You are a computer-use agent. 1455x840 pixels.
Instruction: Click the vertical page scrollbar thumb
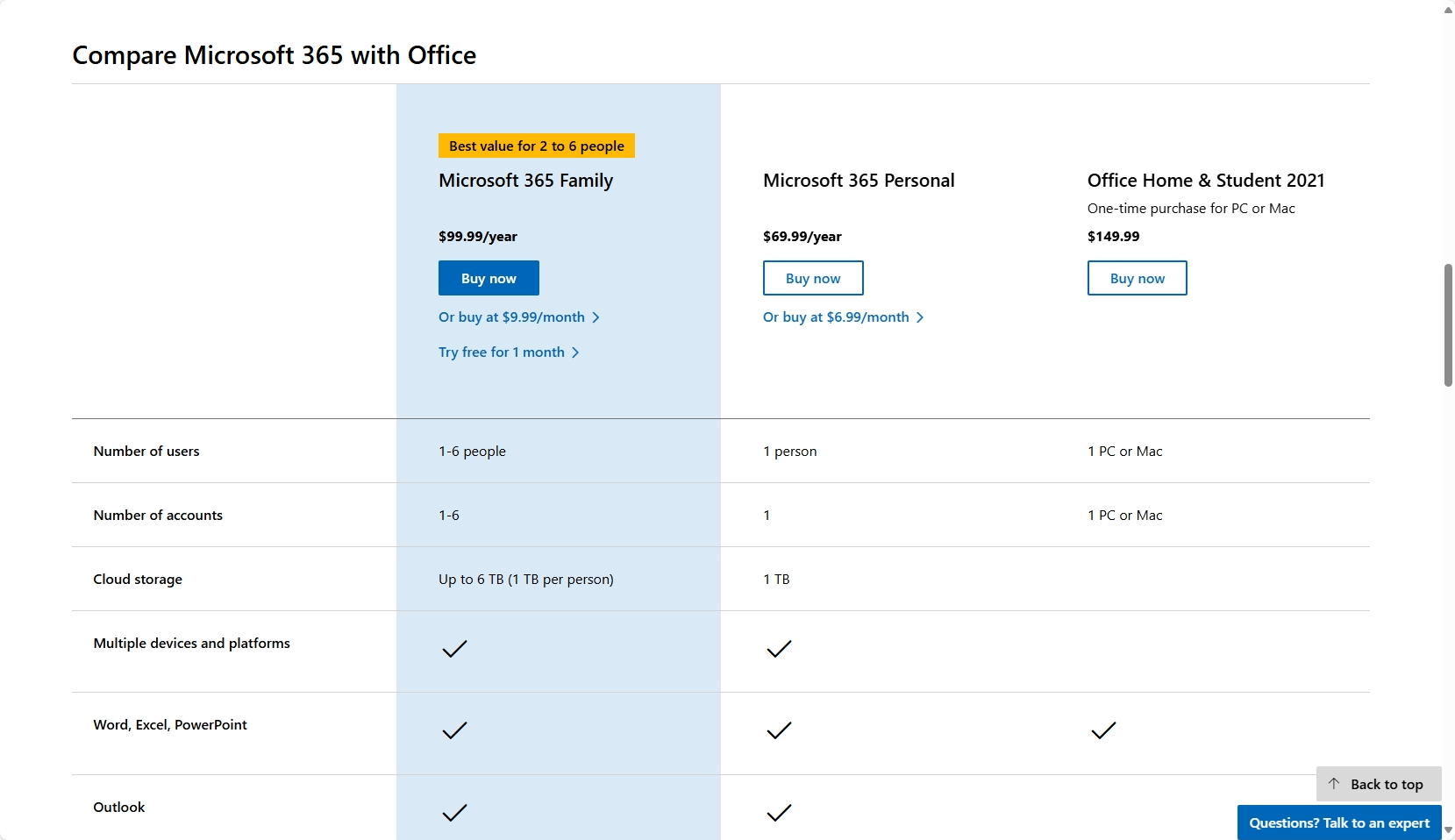click(x=1448, y=324)
